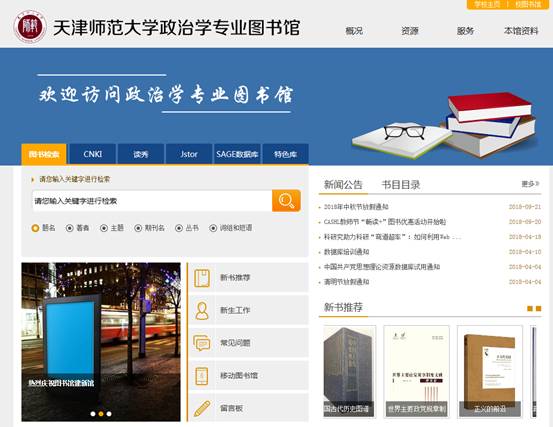
Task: Open 新生工作 person icon shortcut
Action: click(202, 311)
